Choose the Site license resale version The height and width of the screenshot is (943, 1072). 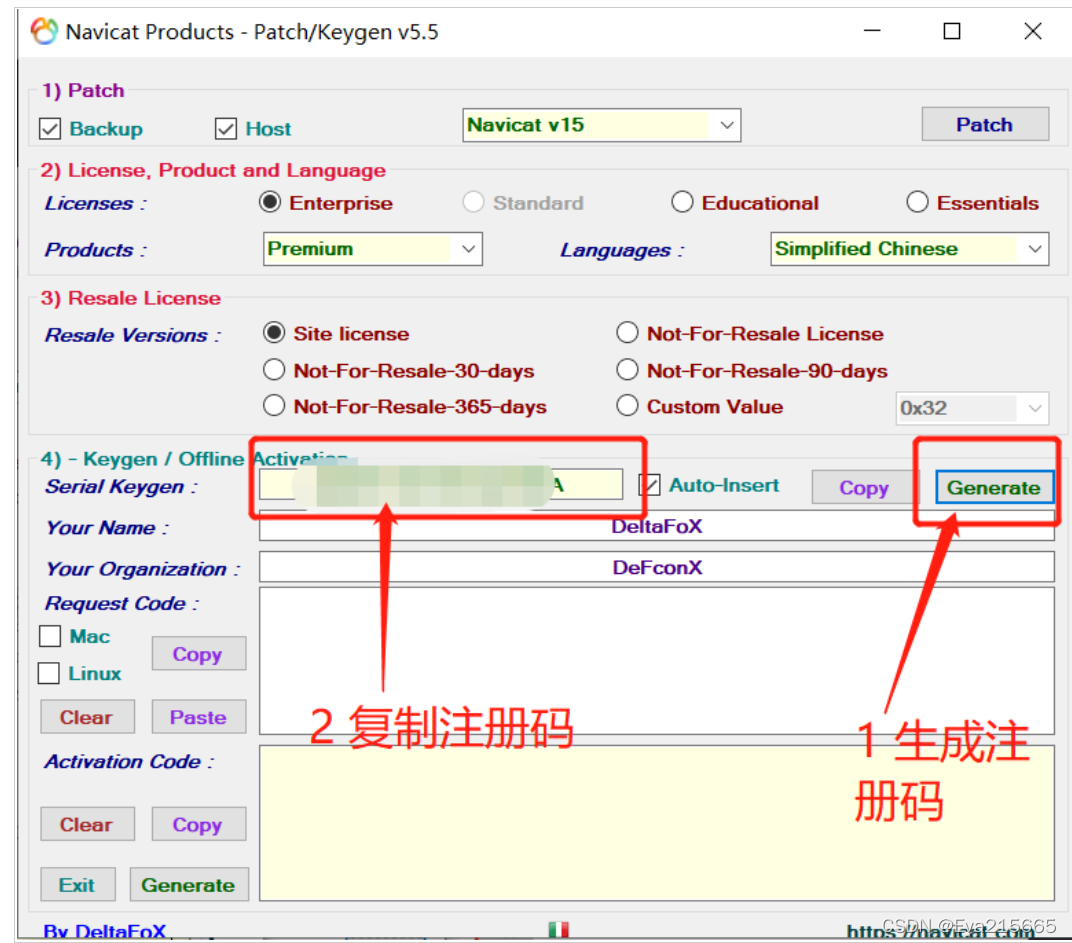click(x=274, y=333)
